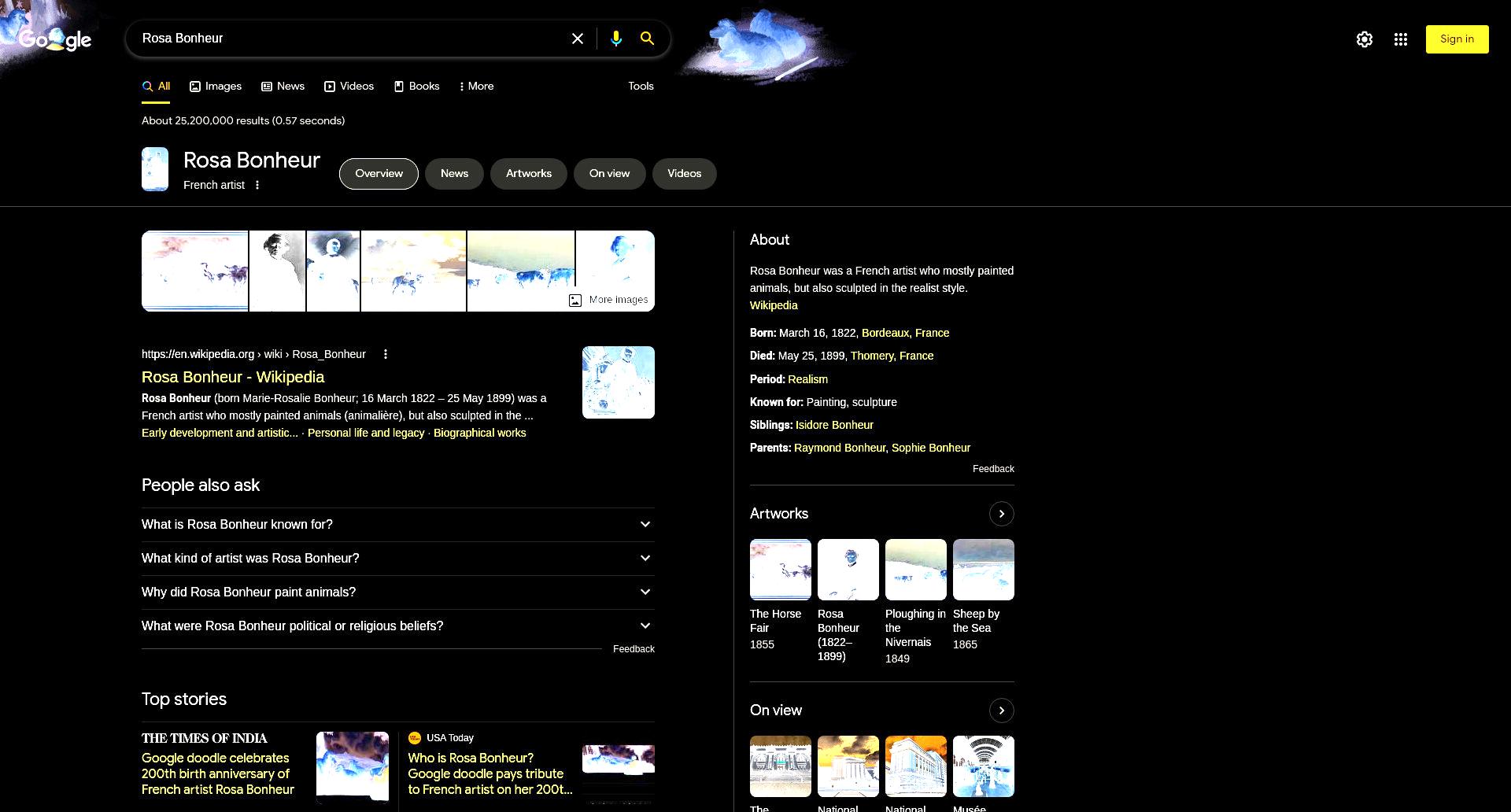Submit search using the magnifier icon
The height and width of the screenshot is (812, 1511).
(647, 39)
